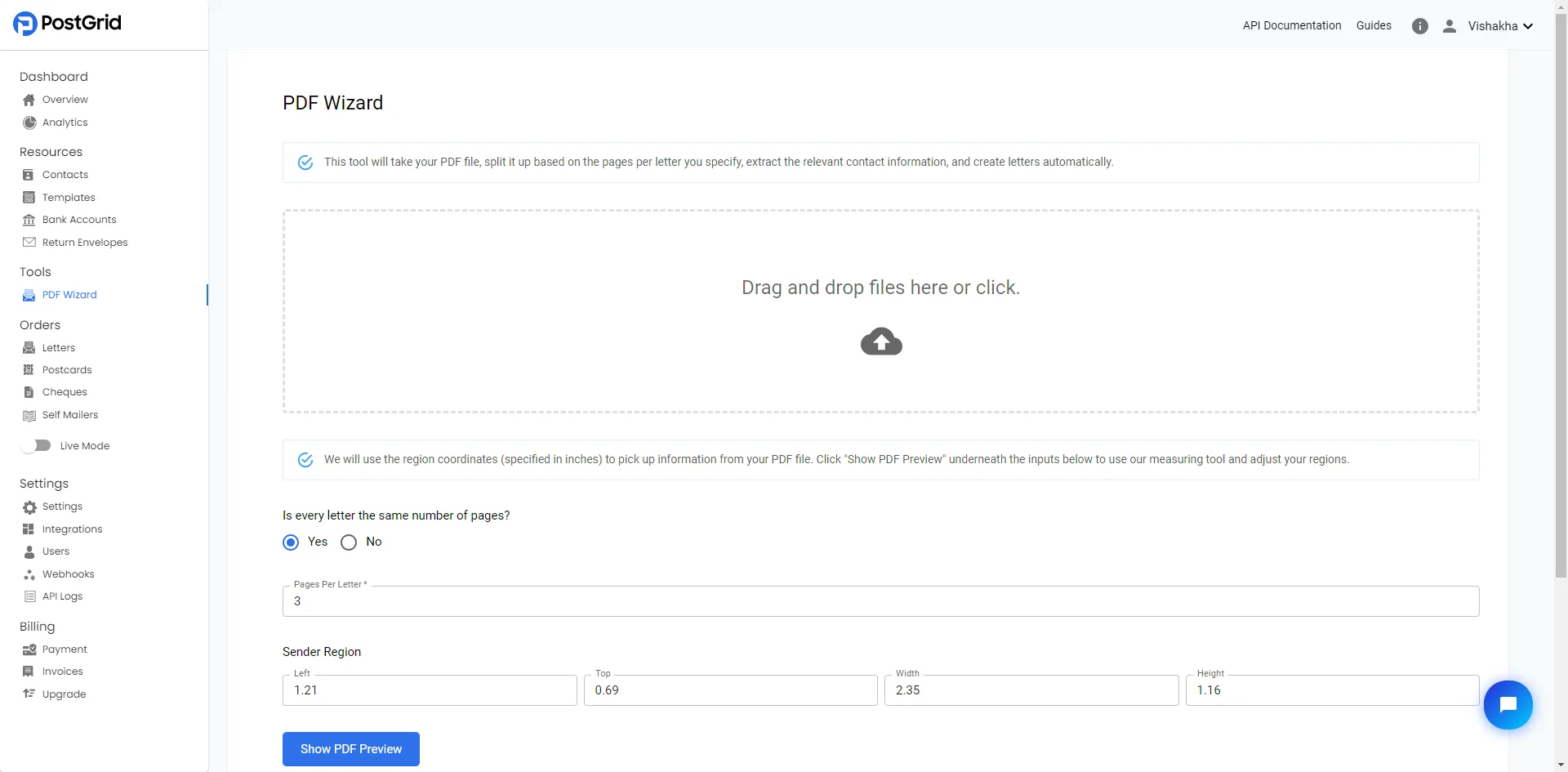Open the Return Envelopes page
This screenshot has height=772, width=1568.
85,242
